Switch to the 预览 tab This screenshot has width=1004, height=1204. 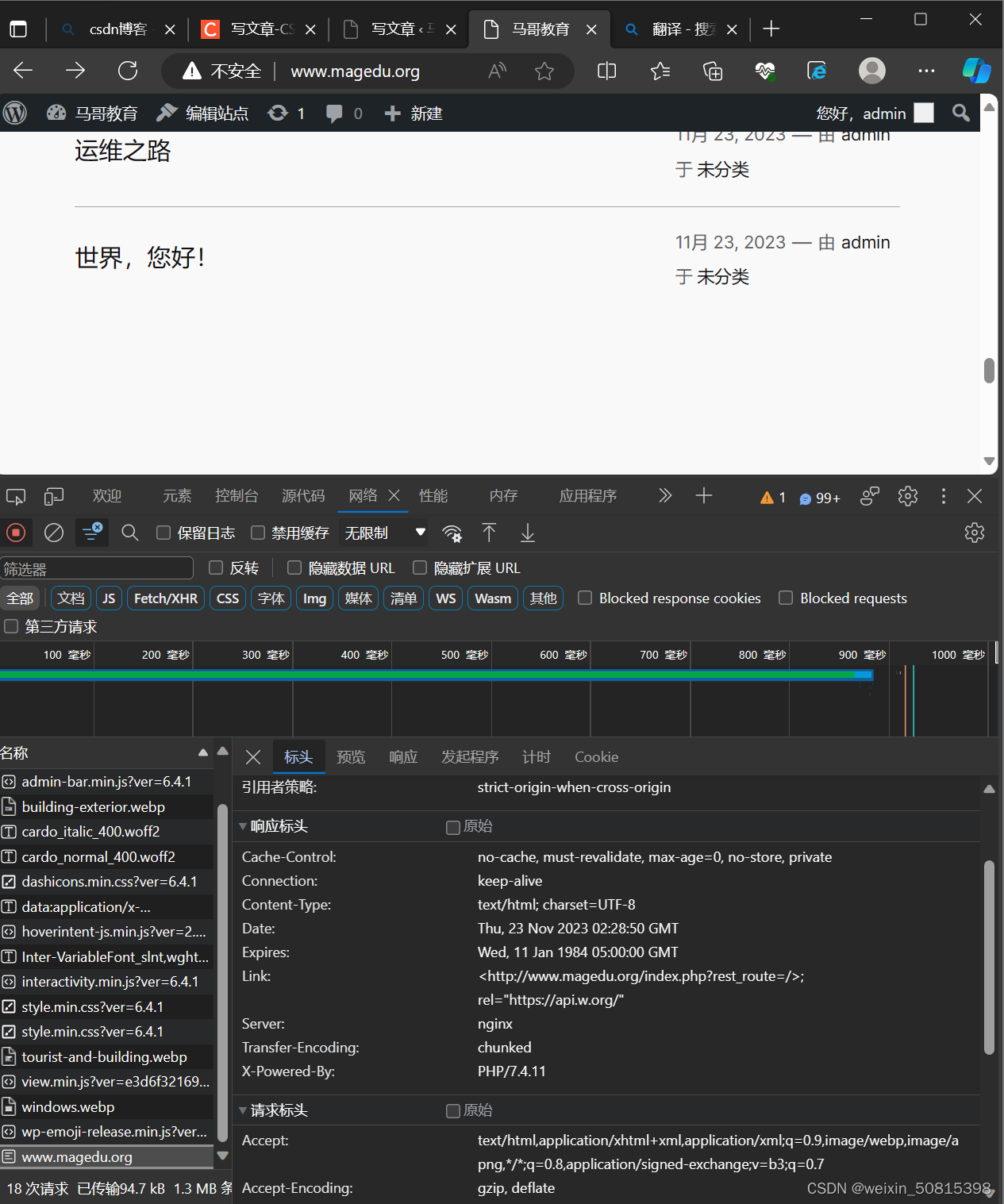pos(351,756)
